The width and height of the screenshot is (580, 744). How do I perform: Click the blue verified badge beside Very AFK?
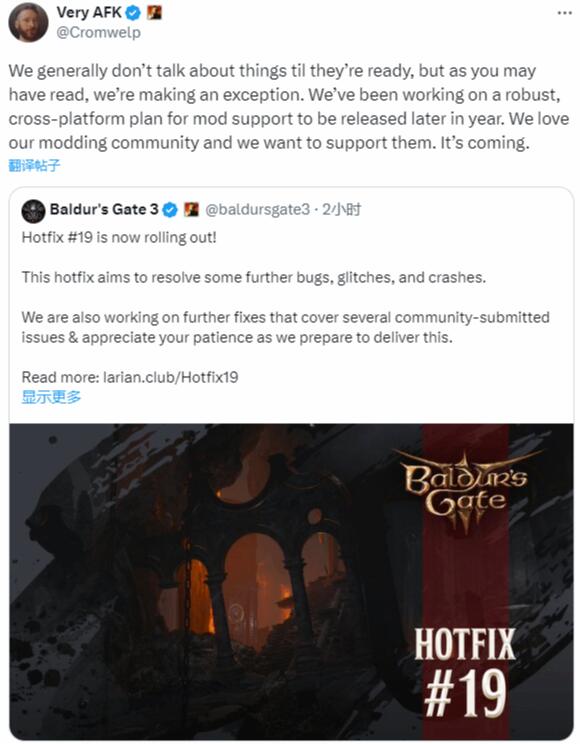coord(133,13)
